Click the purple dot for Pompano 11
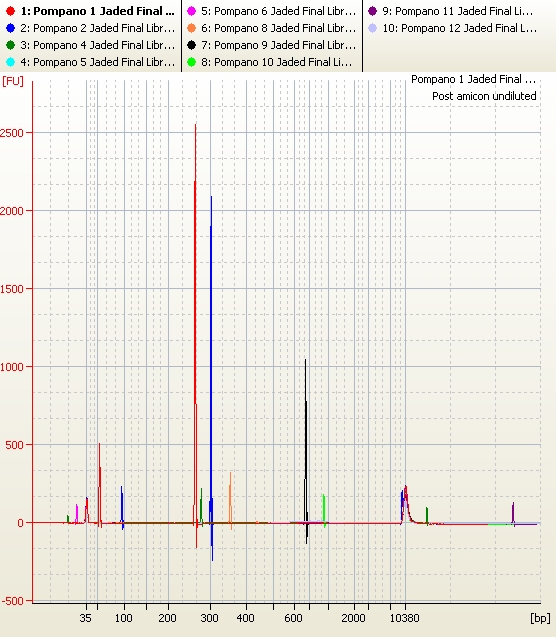The height and width of the screenshot is (637, 556). click(x=372, y=11)
